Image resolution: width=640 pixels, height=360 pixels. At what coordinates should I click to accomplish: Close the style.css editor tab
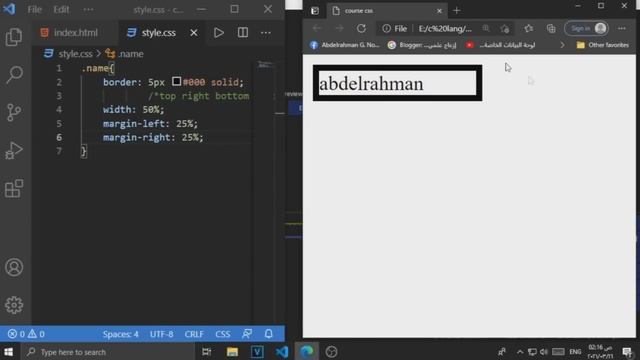[x=194, y=33]
